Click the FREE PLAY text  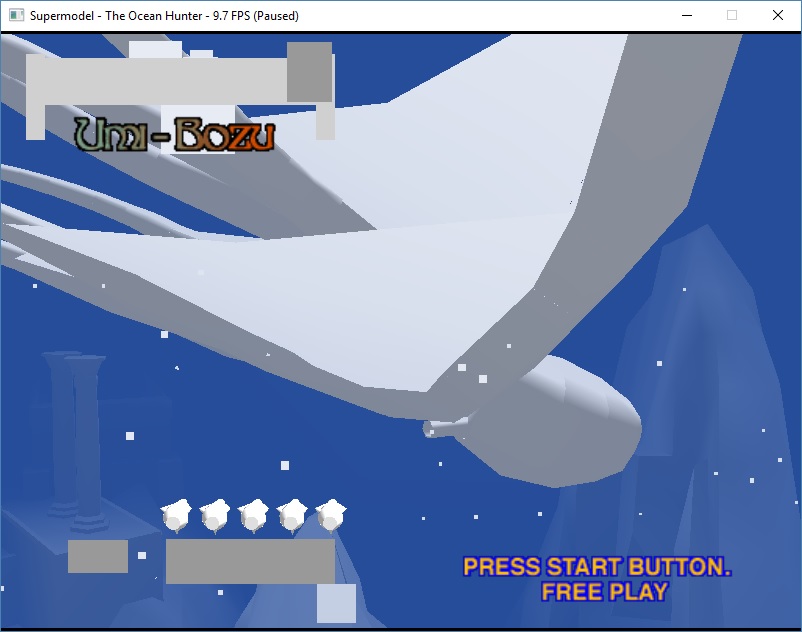[605, 592]
